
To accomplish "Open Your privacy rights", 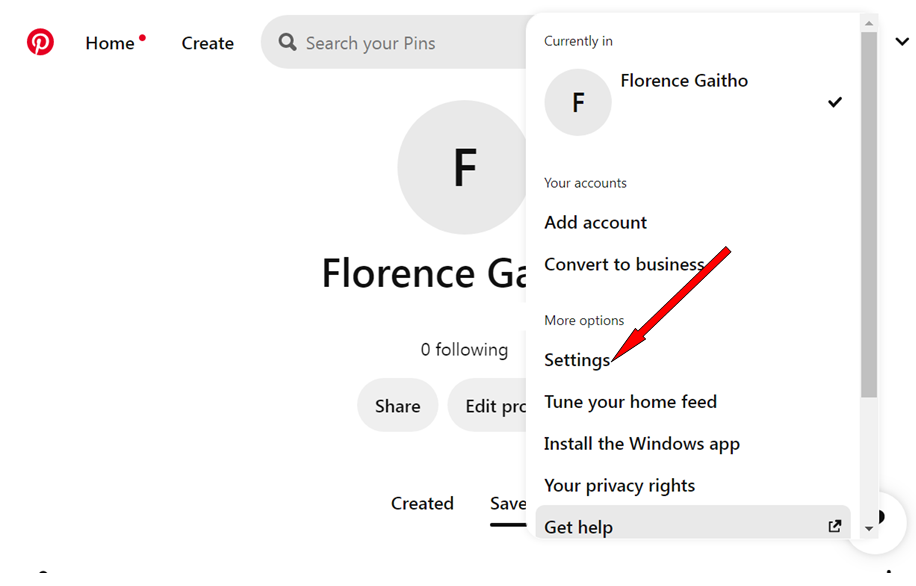I will (619, 485).
